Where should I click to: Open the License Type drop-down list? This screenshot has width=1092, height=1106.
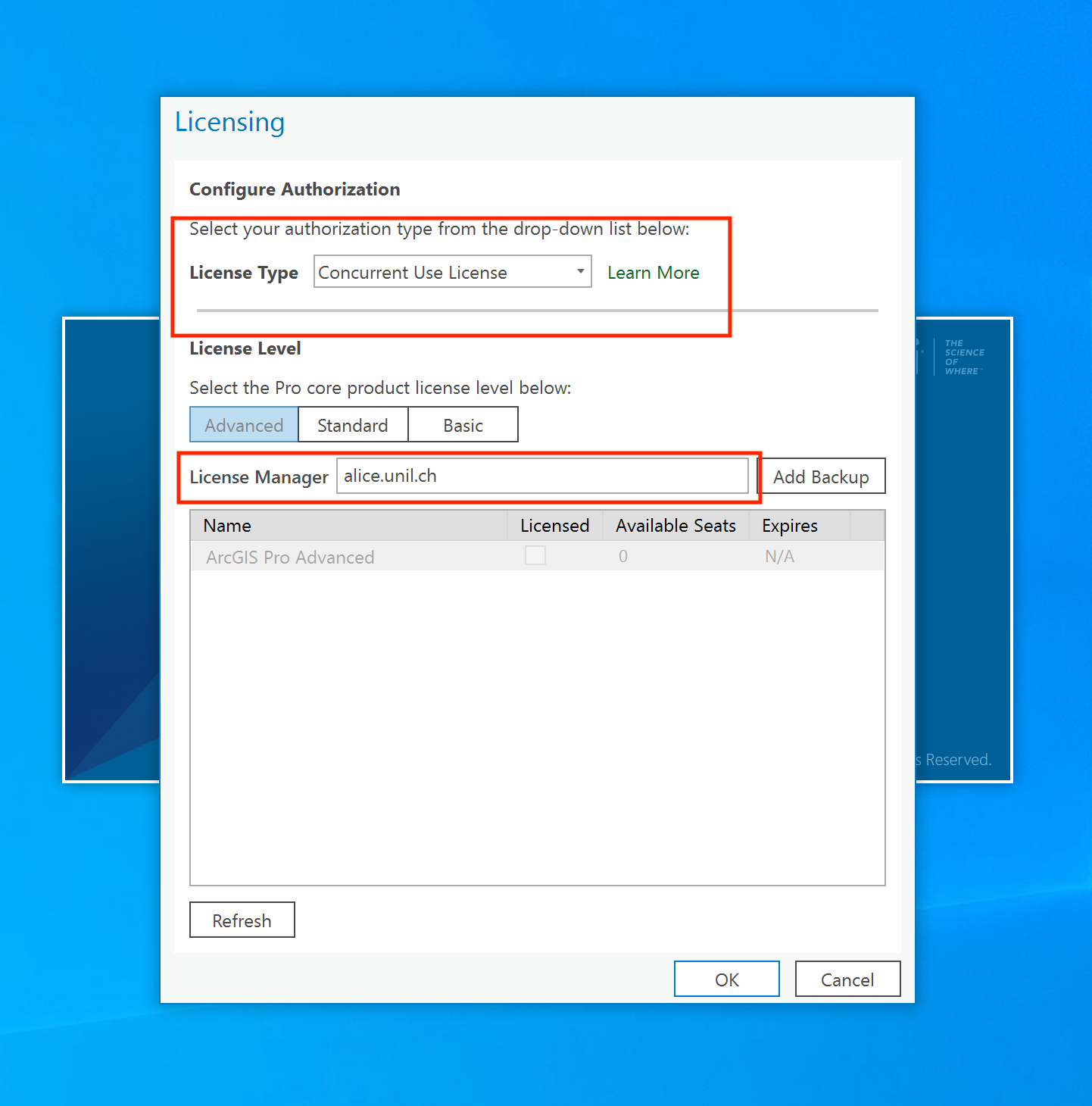tap(452, 273)
